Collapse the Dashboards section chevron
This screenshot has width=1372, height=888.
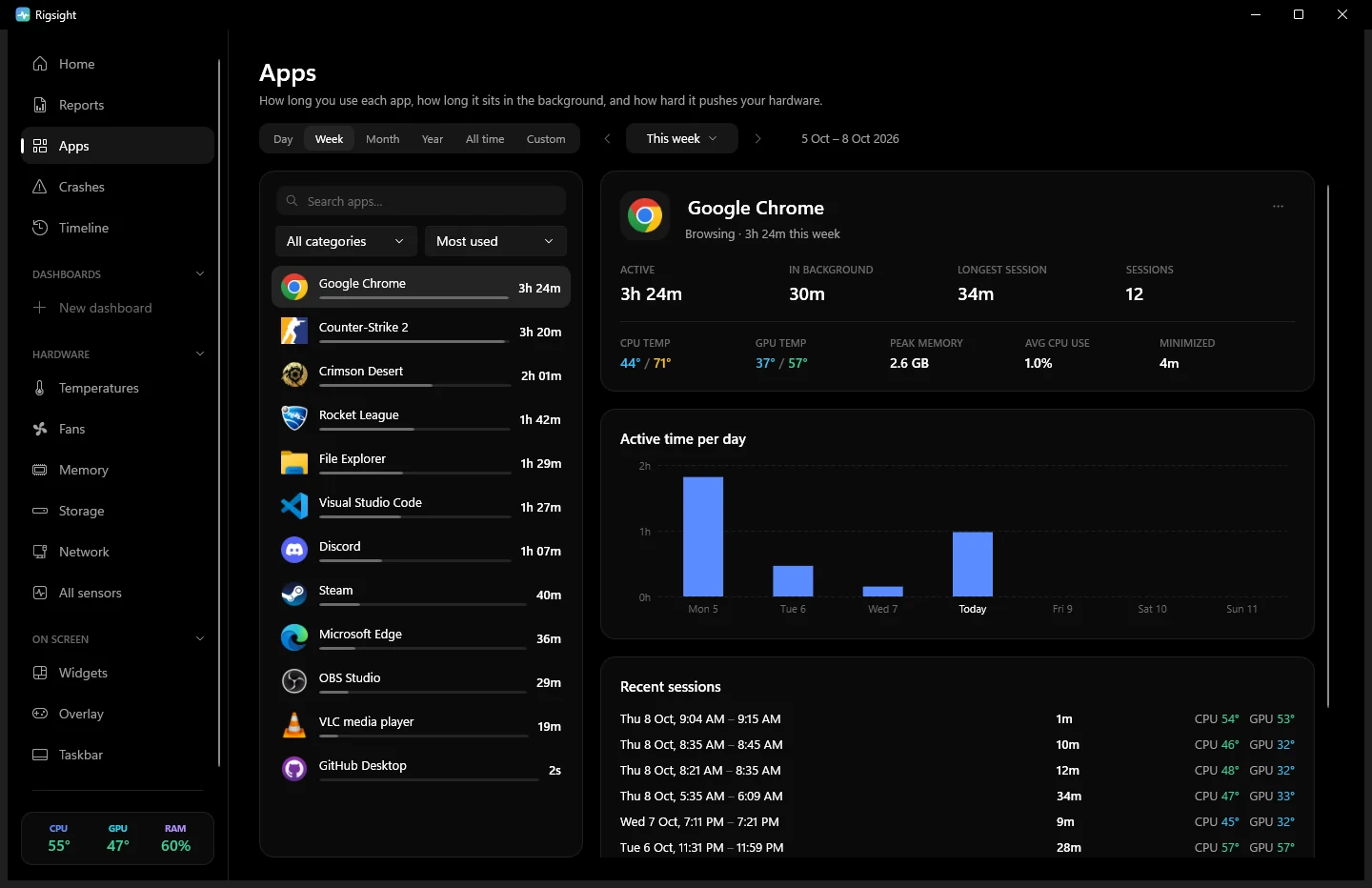click(200, 274)
